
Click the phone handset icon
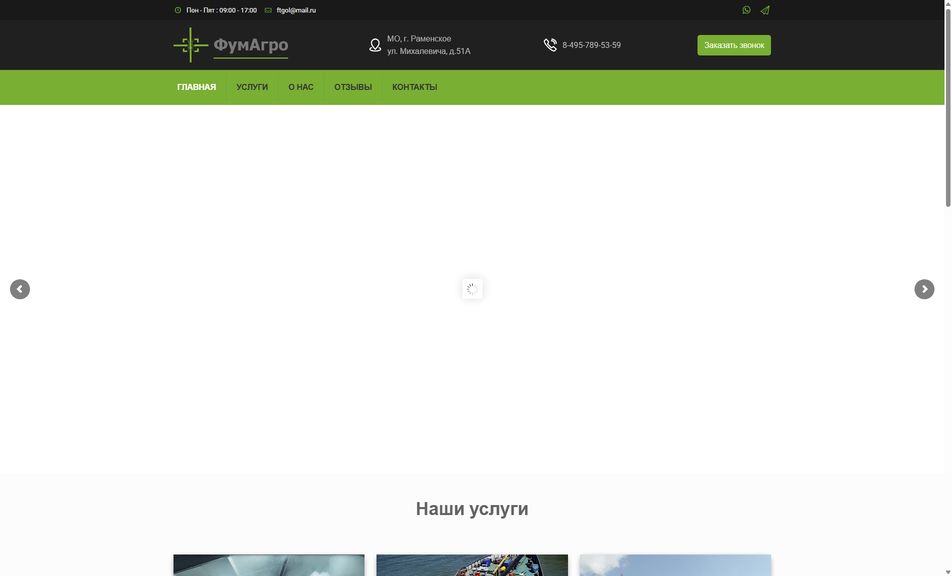(550, 45)
